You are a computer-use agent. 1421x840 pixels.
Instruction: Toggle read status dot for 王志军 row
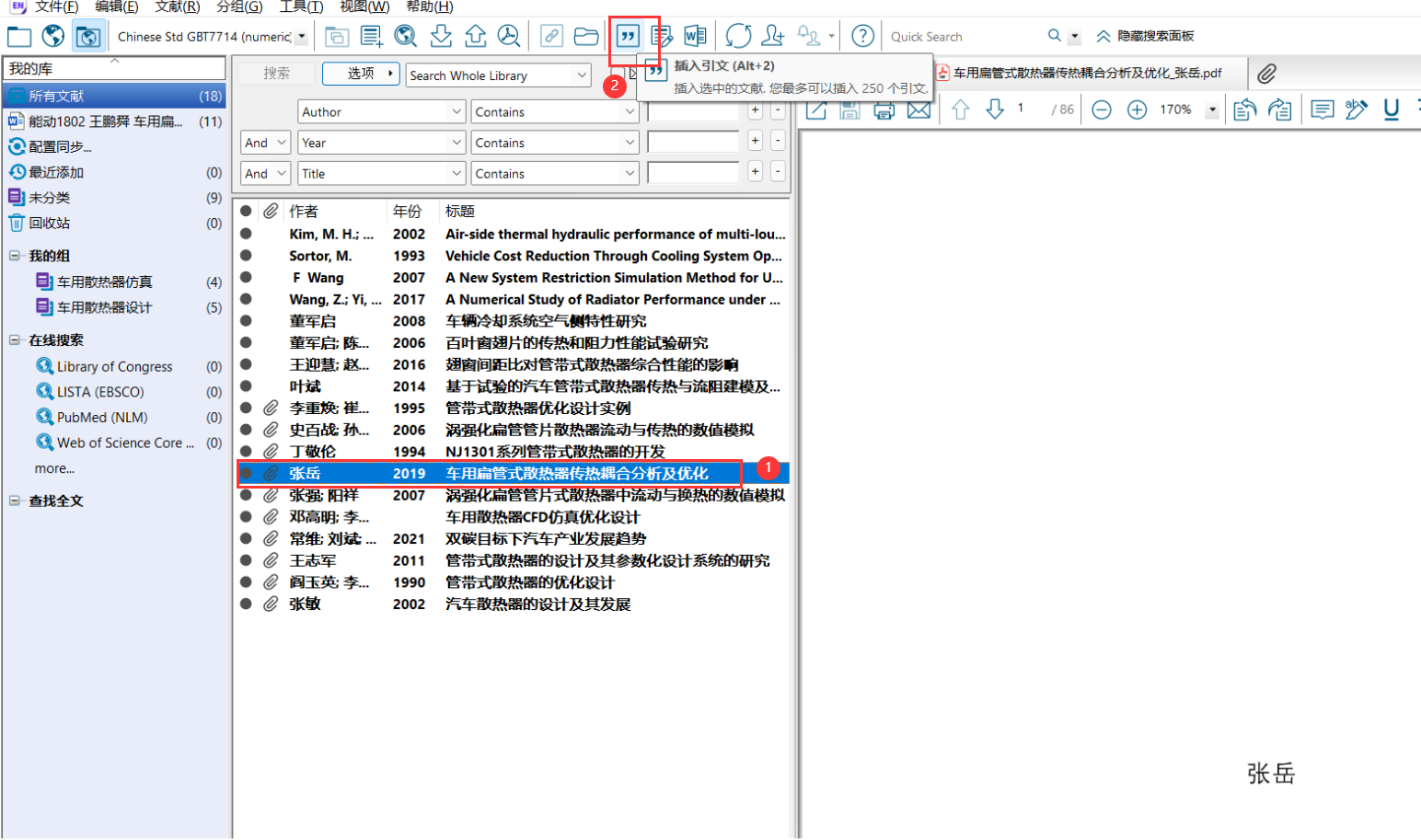[246, 560]
